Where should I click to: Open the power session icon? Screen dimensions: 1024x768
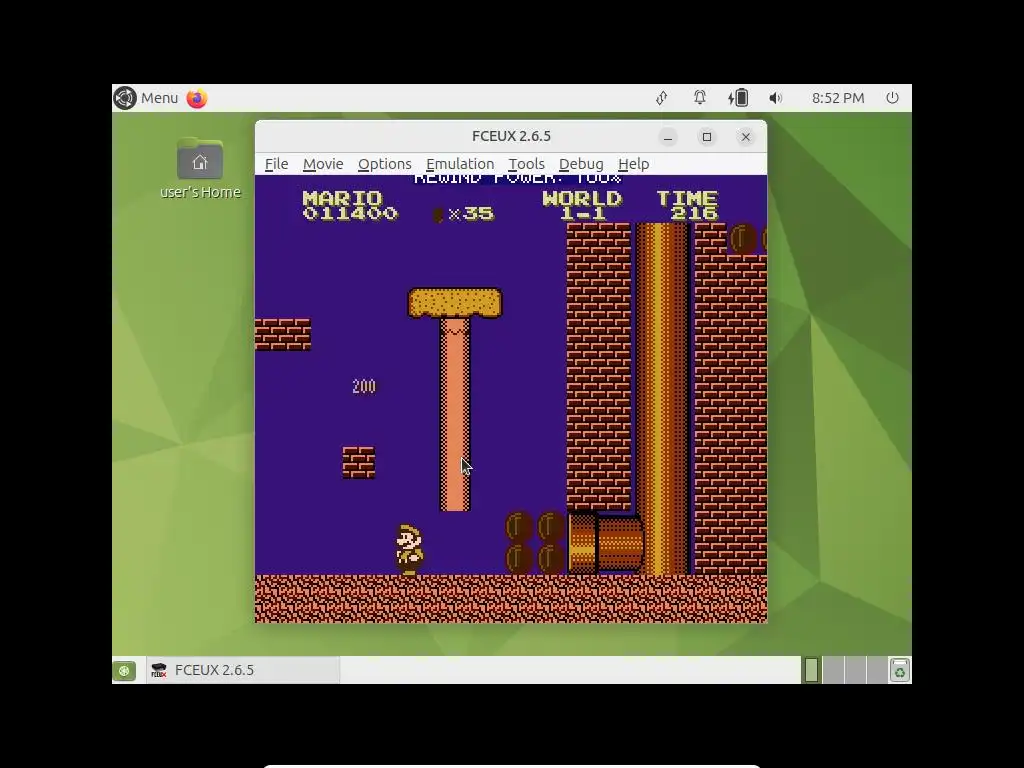892,98
